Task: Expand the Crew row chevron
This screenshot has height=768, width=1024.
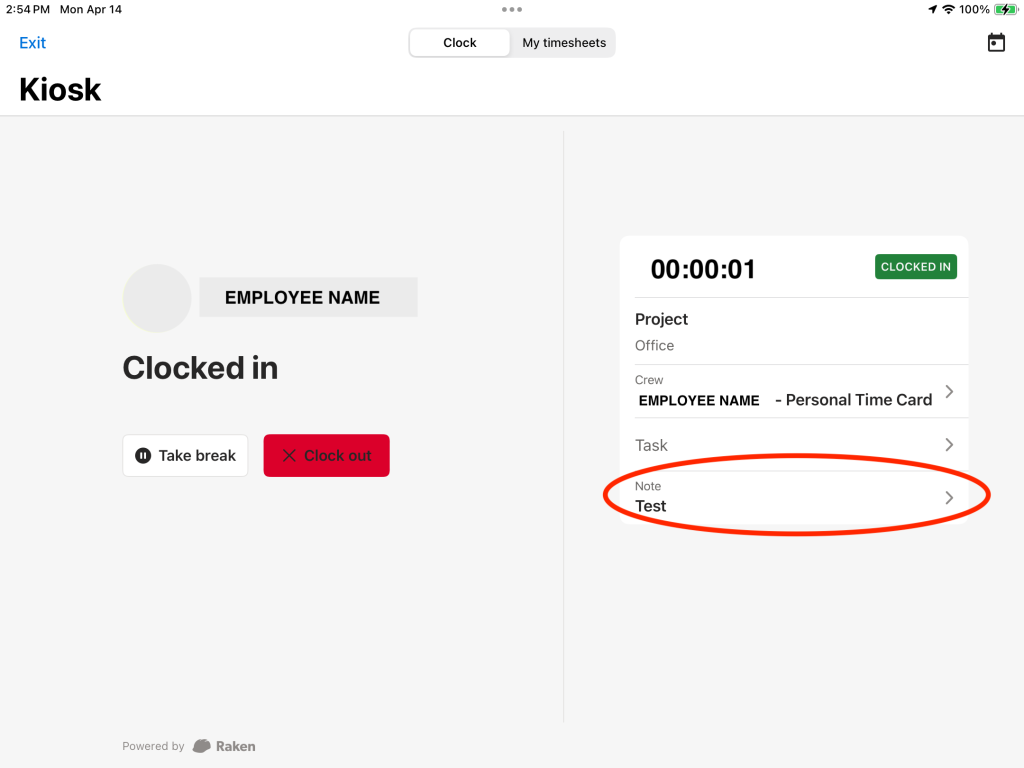Action: [950, 391]
